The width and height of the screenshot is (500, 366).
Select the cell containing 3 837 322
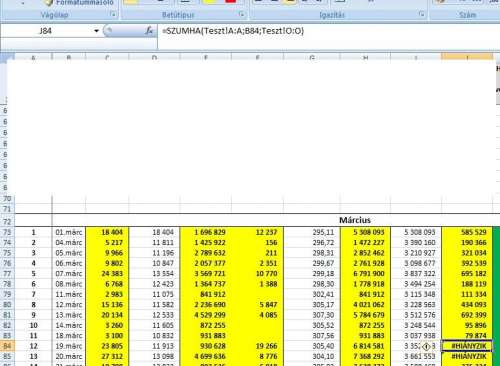coord(416,274)
